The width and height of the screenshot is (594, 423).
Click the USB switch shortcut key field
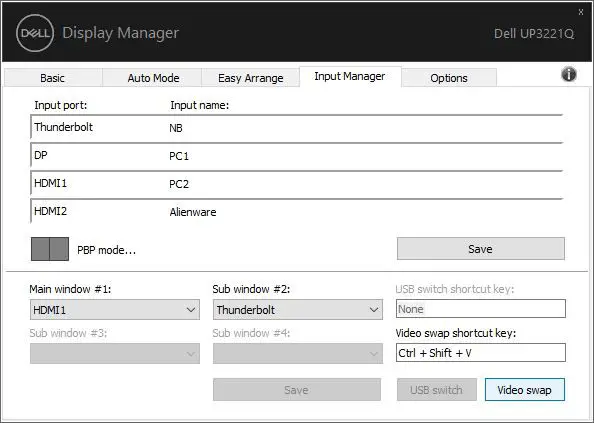coord(481,309)
